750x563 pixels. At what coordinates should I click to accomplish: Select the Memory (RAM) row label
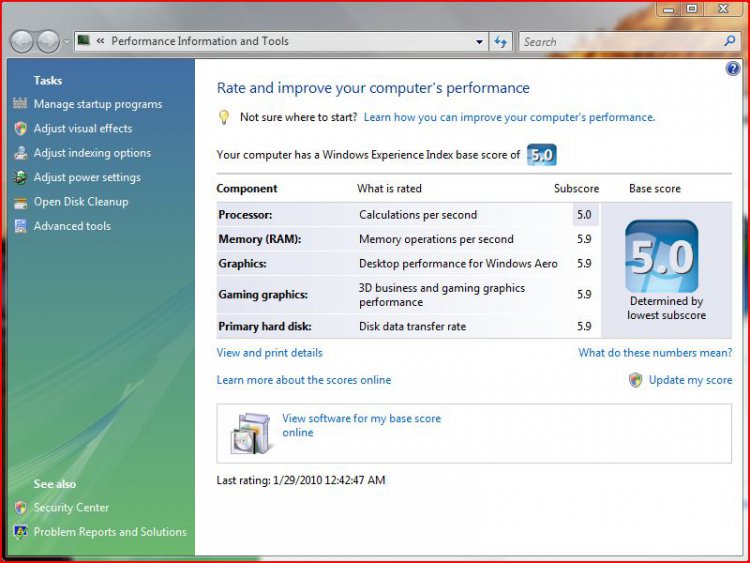coord(260,239)
